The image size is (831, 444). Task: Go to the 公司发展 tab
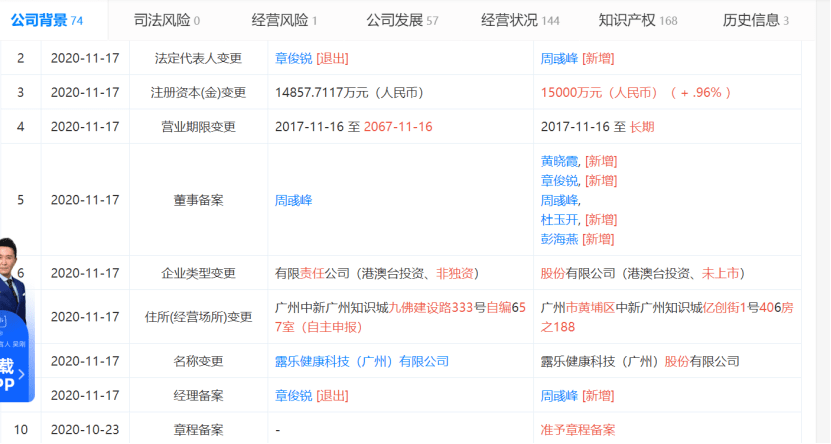pos(402,21)
